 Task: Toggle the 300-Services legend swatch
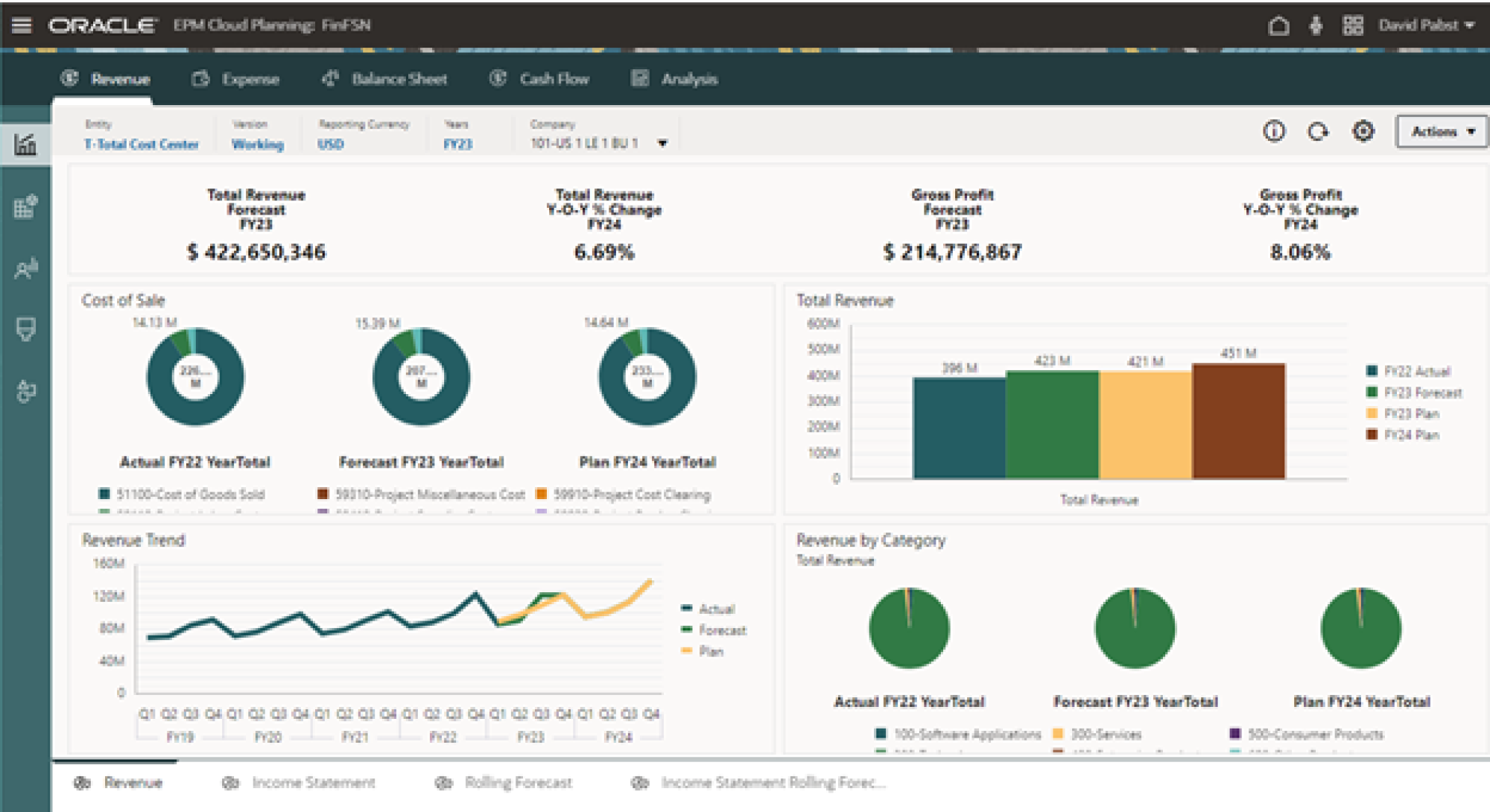click(x=1058, y=734)
